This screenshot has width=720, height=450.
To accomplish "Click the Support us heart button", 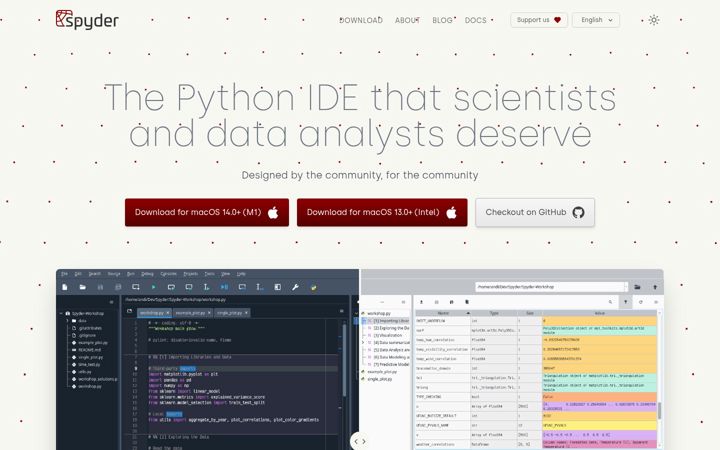I will (x=539, y=20).
